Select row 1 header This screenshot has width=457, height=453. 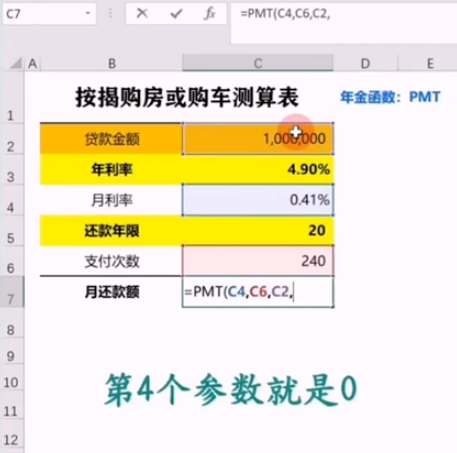[11, 98]
